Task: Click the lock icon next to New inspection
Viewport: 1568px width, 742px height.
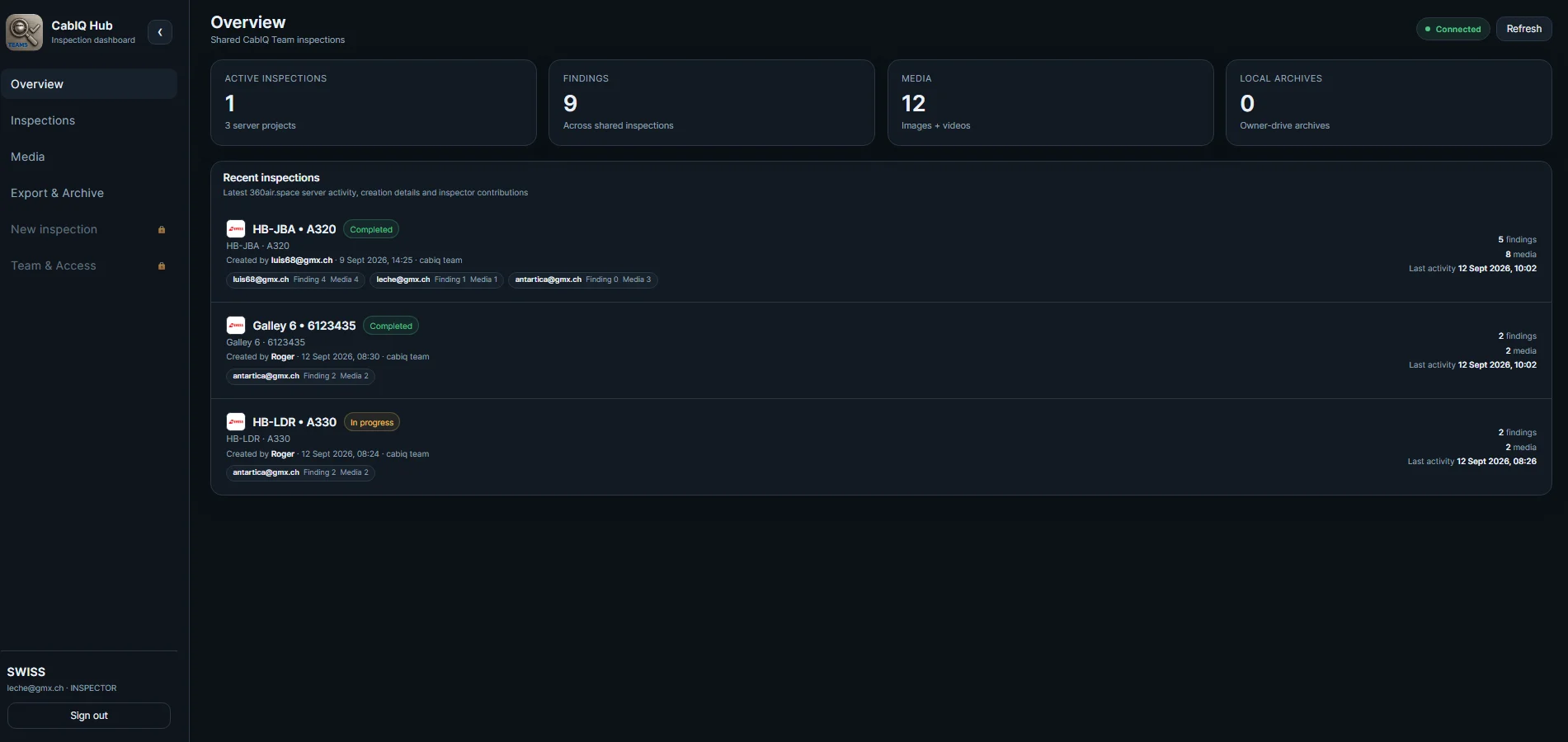Action: (x=162, y=230)
